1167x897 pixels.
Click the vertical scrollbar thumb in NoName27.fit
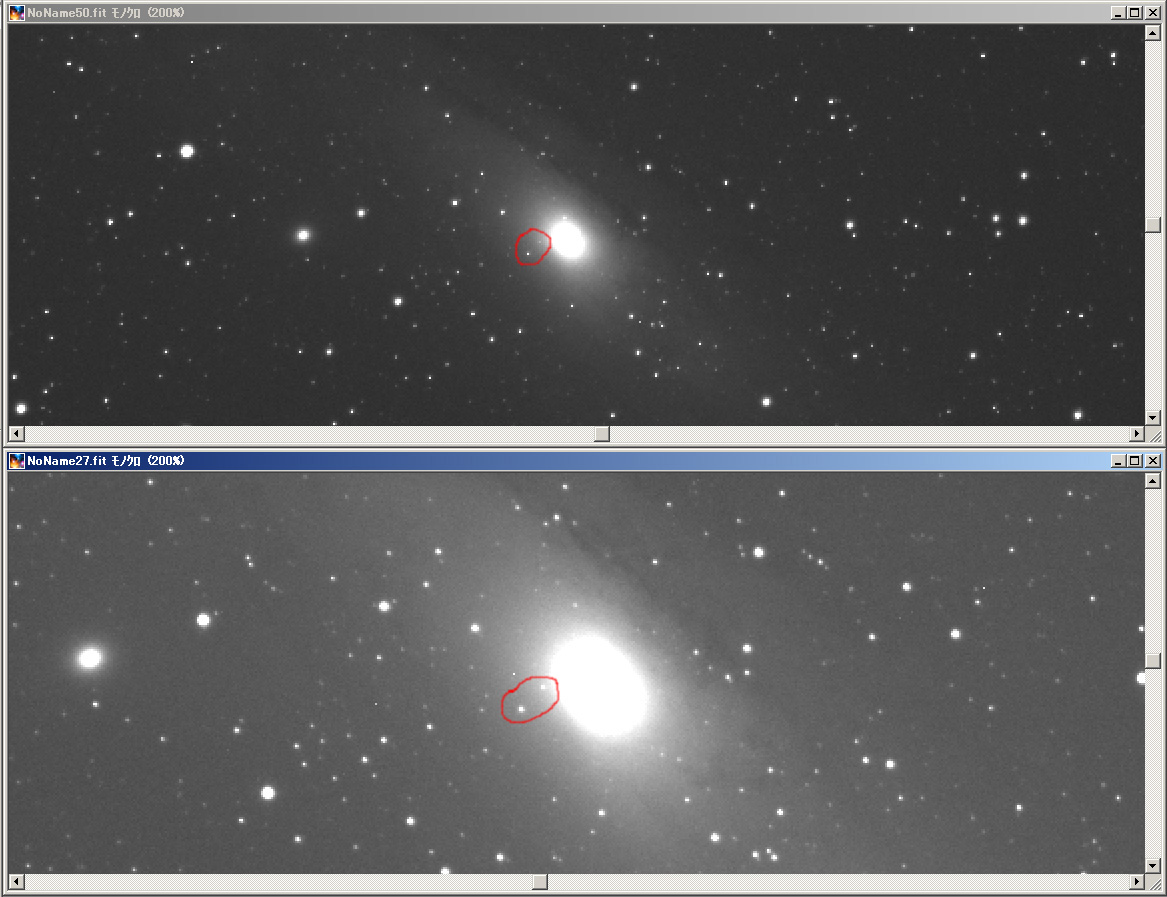[1153, 660]
